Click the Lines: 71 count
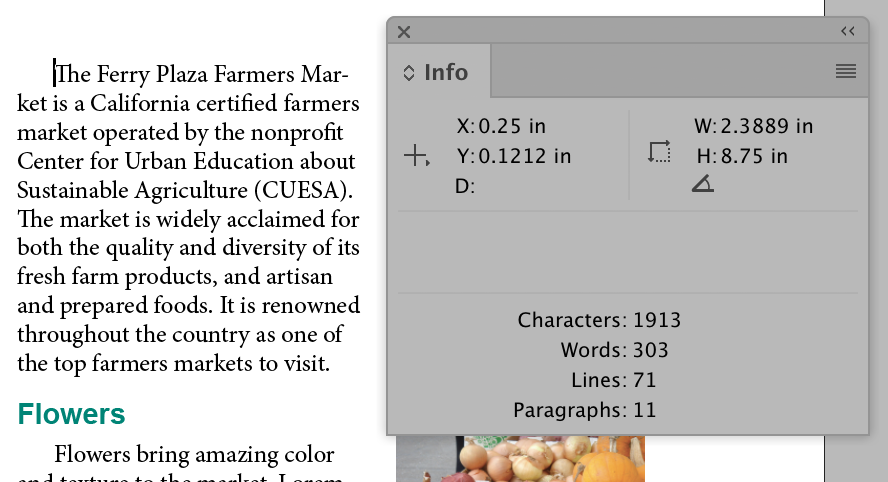 [613, 380]
